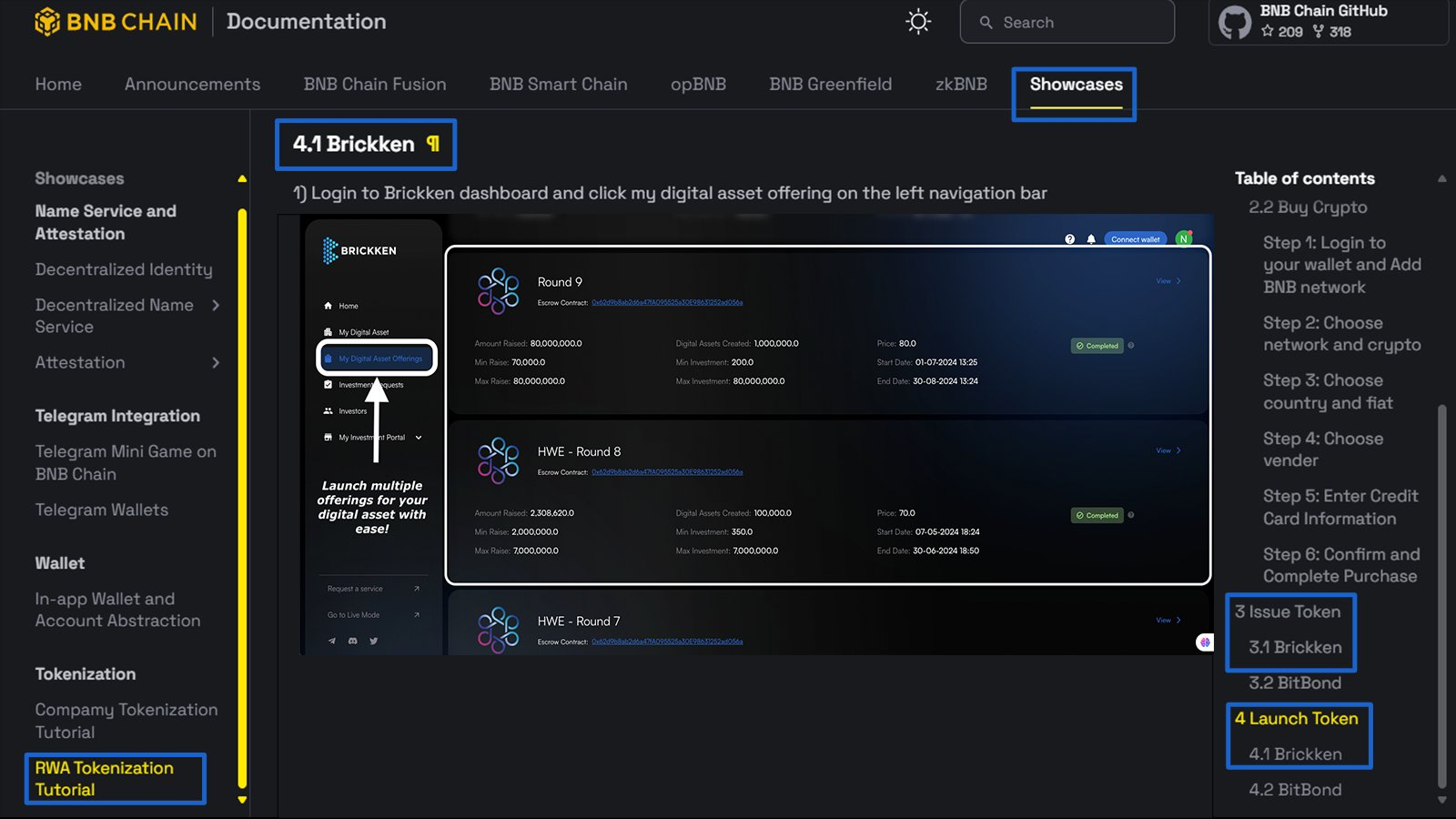Click the notification bell icon in Brickken header
Viewport: 1456px width, 819px height.
(x=1091, y=239)
